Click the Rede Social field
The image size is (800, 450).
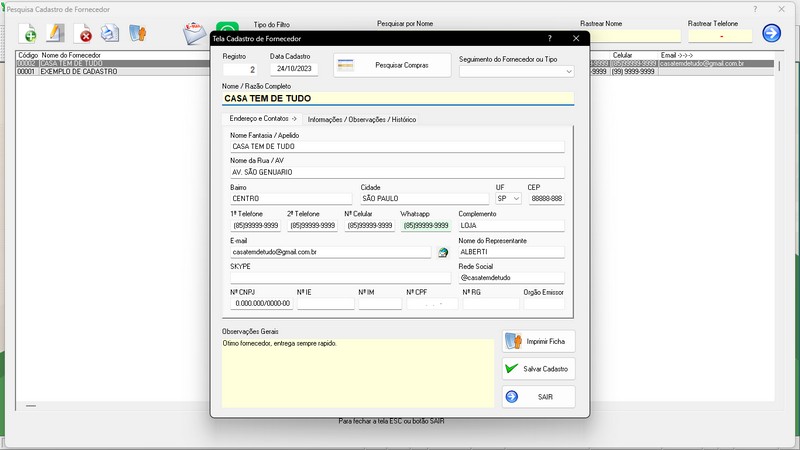click(511, 278)
